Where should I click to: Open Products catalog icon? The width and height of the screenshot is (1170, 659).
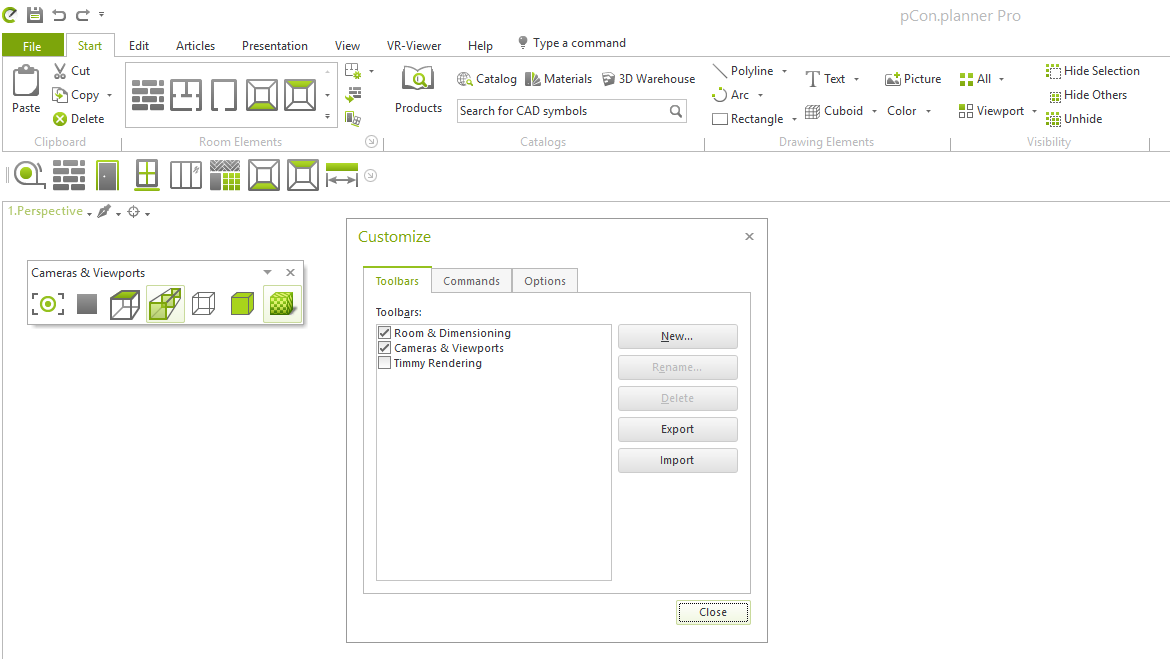[418, 80]
